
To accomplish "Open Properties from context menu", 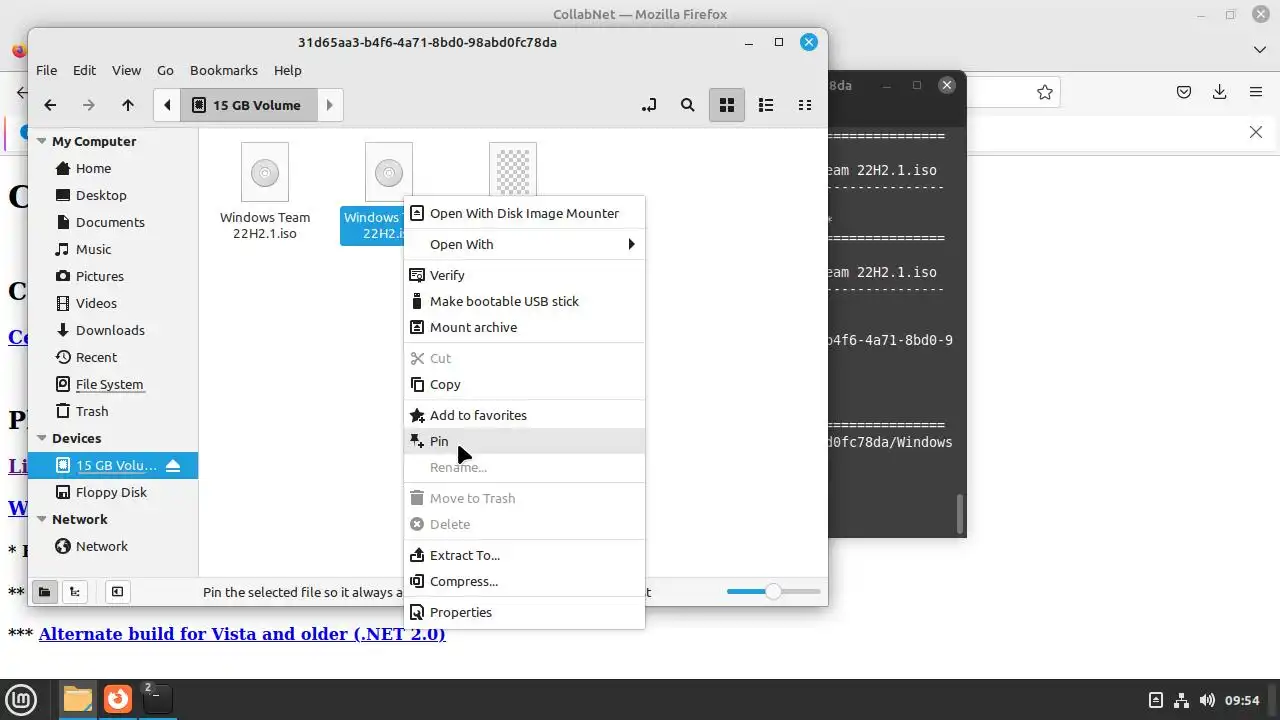I will [524, 612].
